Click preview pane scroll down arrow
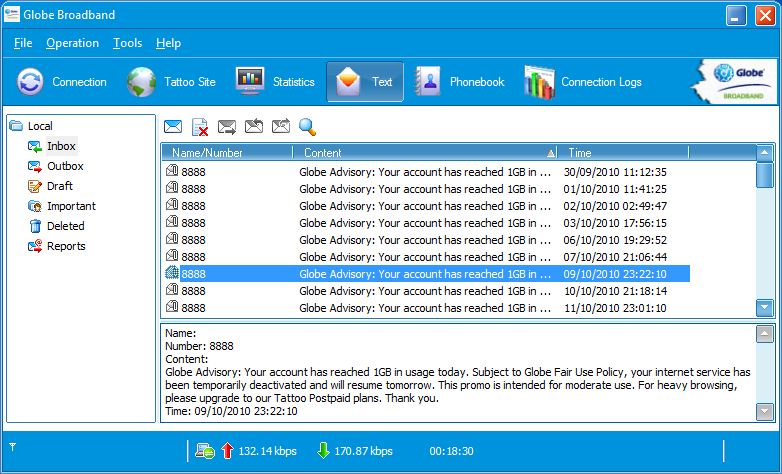Viewport: 782px width, 474px height. [765, 412]
